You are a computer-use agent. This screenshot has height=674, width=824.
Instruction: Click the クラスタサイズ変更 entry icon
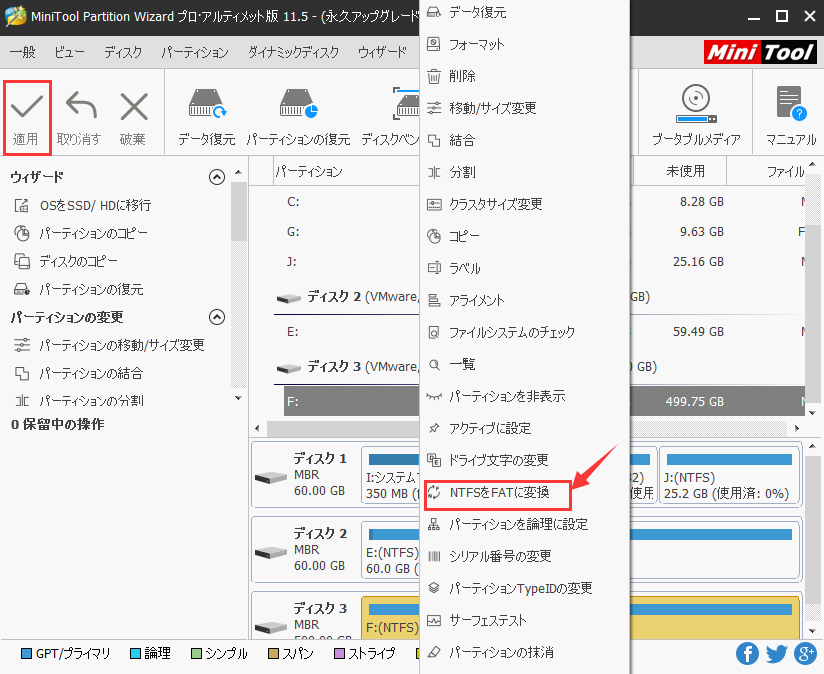tap(434, 204)
